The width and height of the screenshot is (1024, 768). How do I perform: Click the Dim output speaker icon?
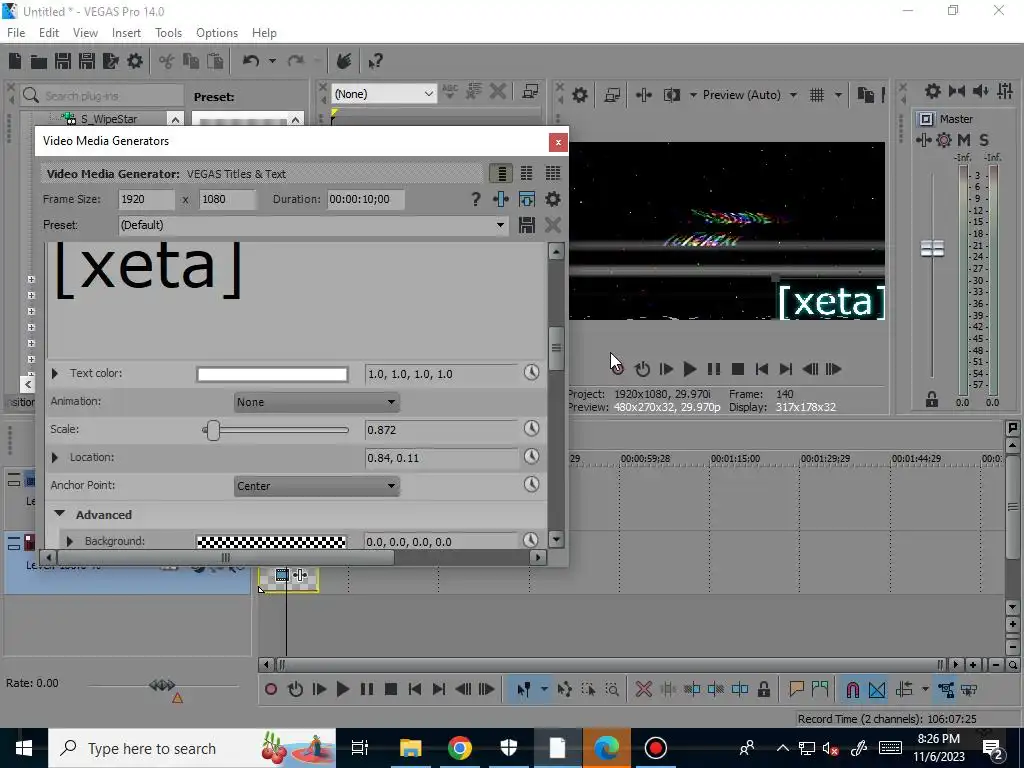(980, 91)
